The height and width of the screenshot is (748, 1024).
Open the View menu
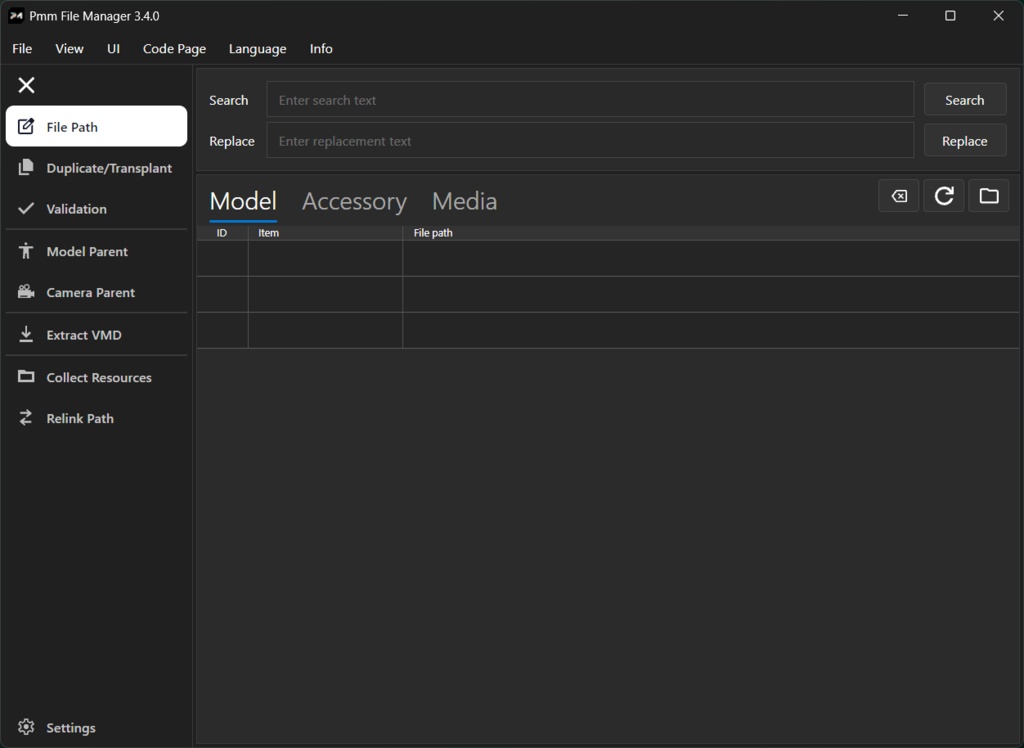click(x=69, y=49)
